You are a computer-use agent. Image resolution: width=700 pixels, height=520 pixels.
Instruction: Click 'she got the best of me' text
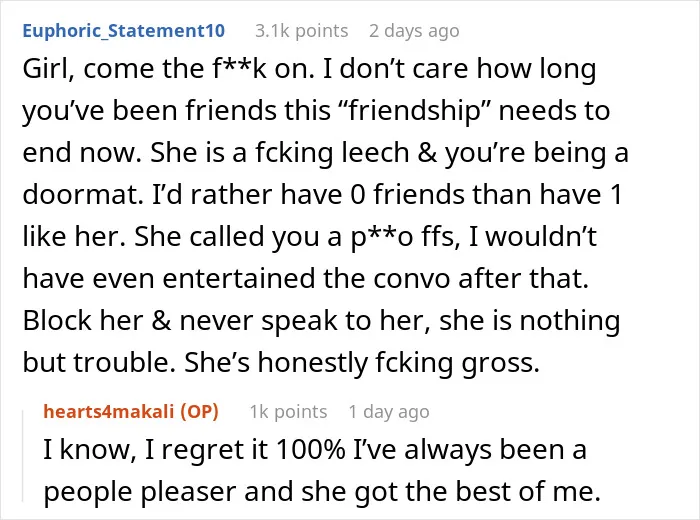451,491
